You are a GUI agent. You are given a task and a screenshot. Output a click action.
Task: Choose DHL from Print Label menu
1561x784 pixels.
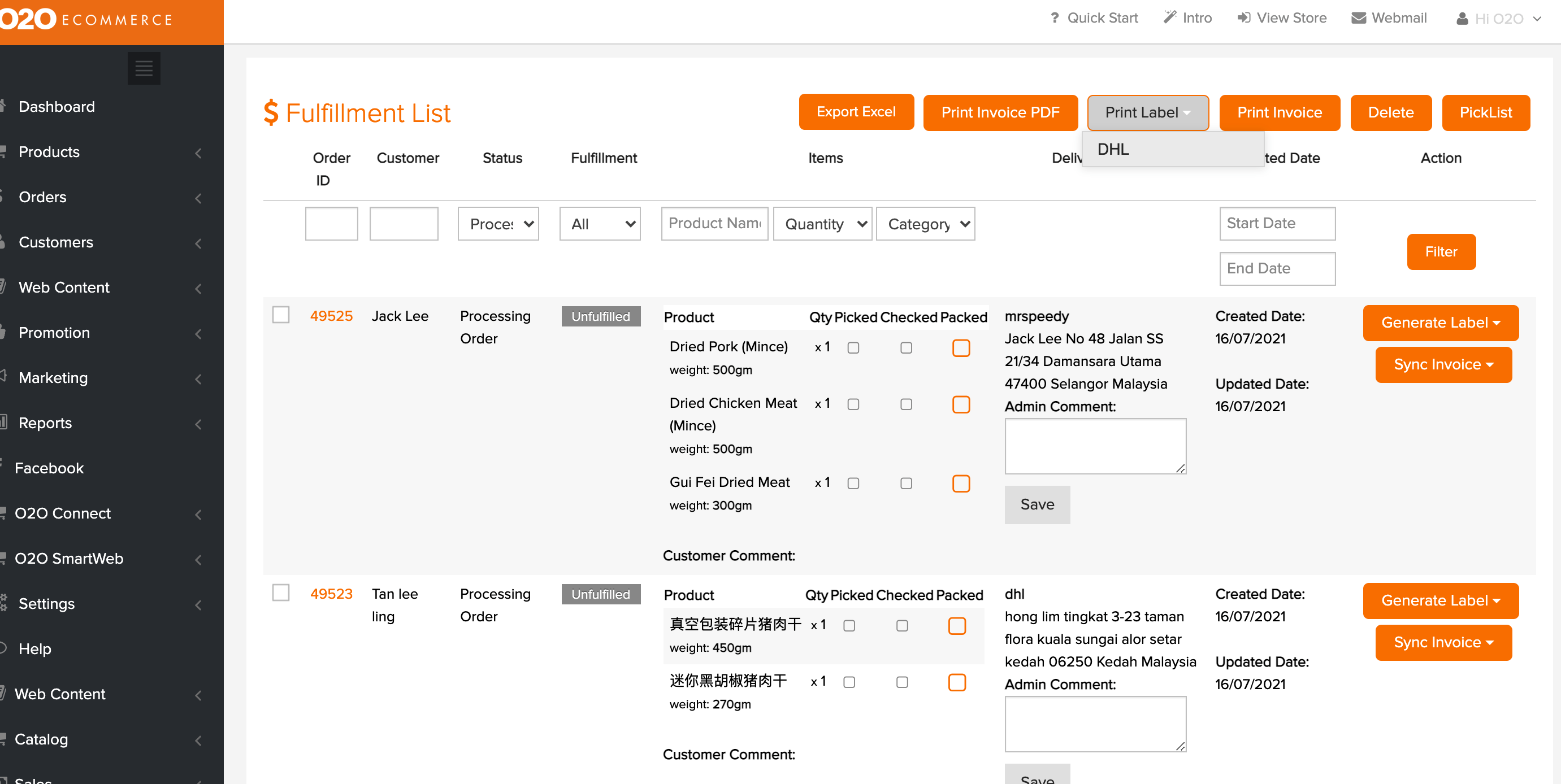coord(1113,150)
